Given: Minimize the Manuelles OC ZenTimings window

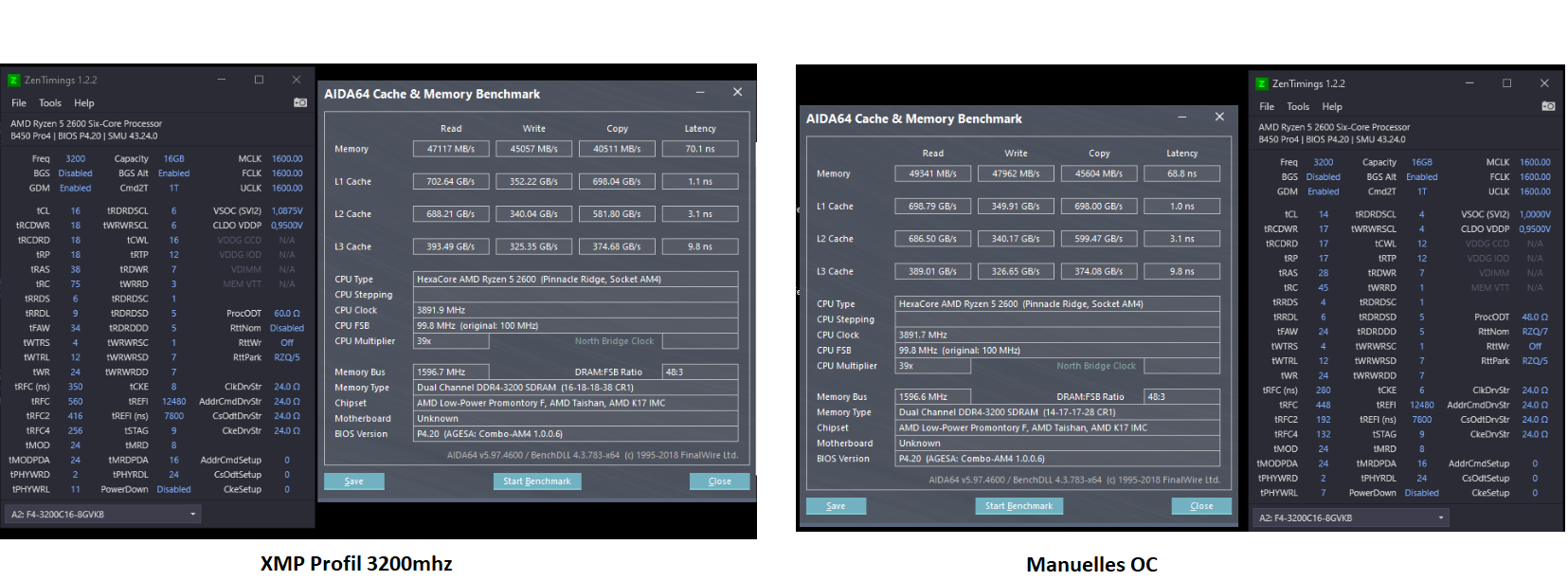Looking at the screenshot, I should [x=1469, y=83].
